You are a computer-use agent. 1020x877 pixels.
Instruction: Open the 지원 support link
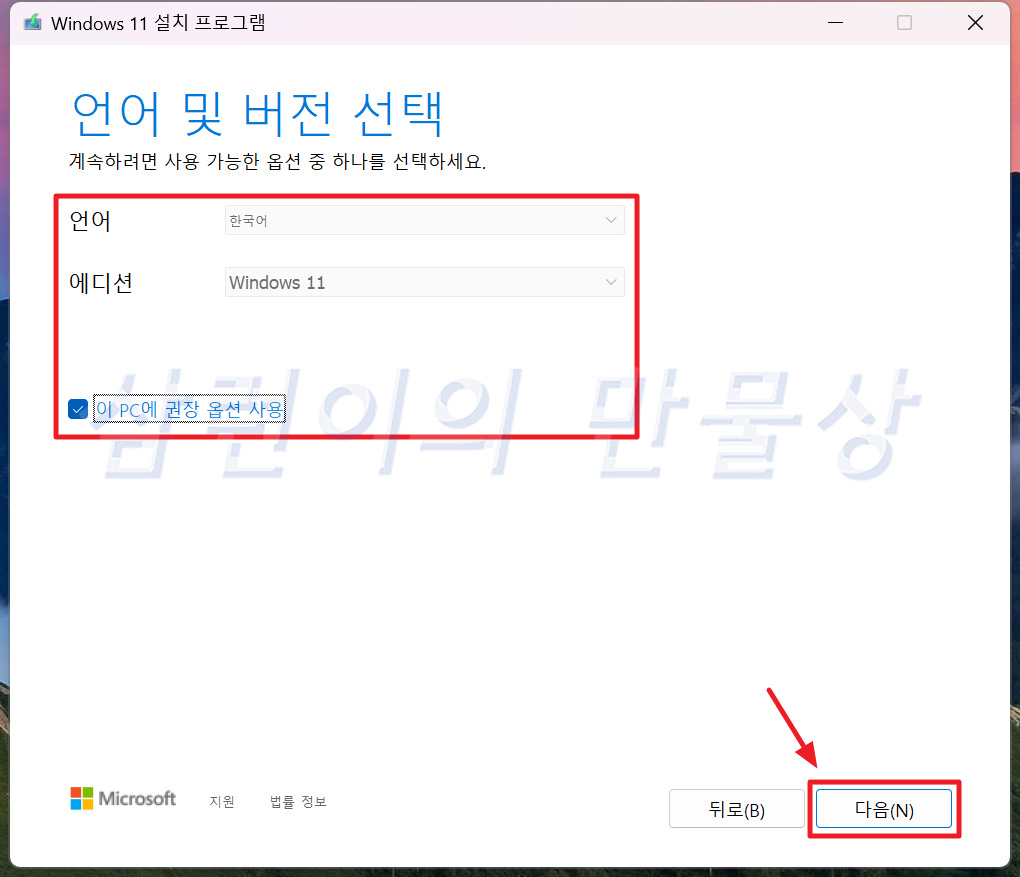pos(222,802)
